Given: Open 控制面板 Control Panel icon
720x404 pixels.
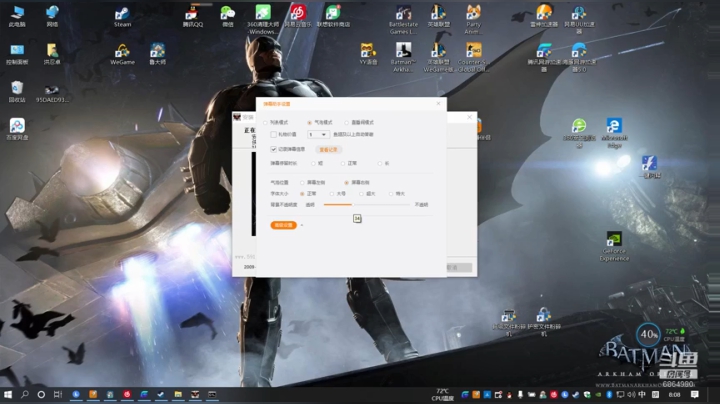Looking at the screenshot, I should click(17, 54).
